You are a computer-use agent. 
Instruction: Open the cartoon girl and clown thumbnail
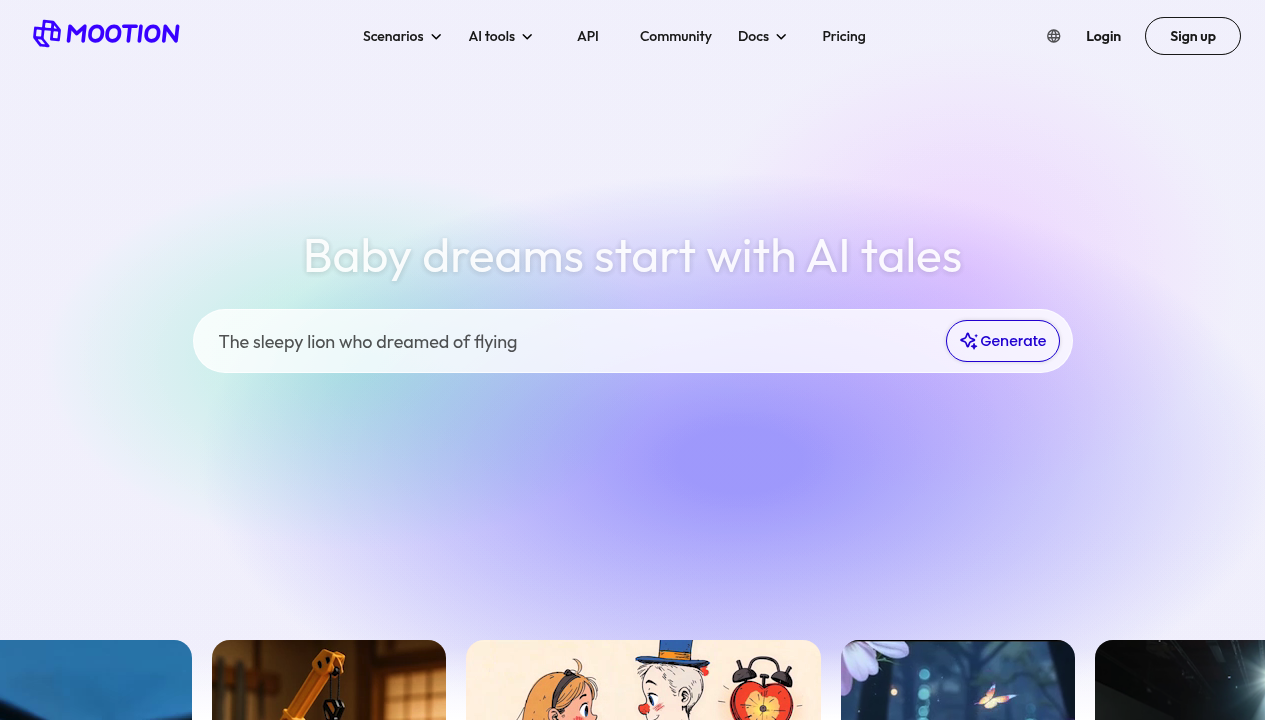coord(643,680)
